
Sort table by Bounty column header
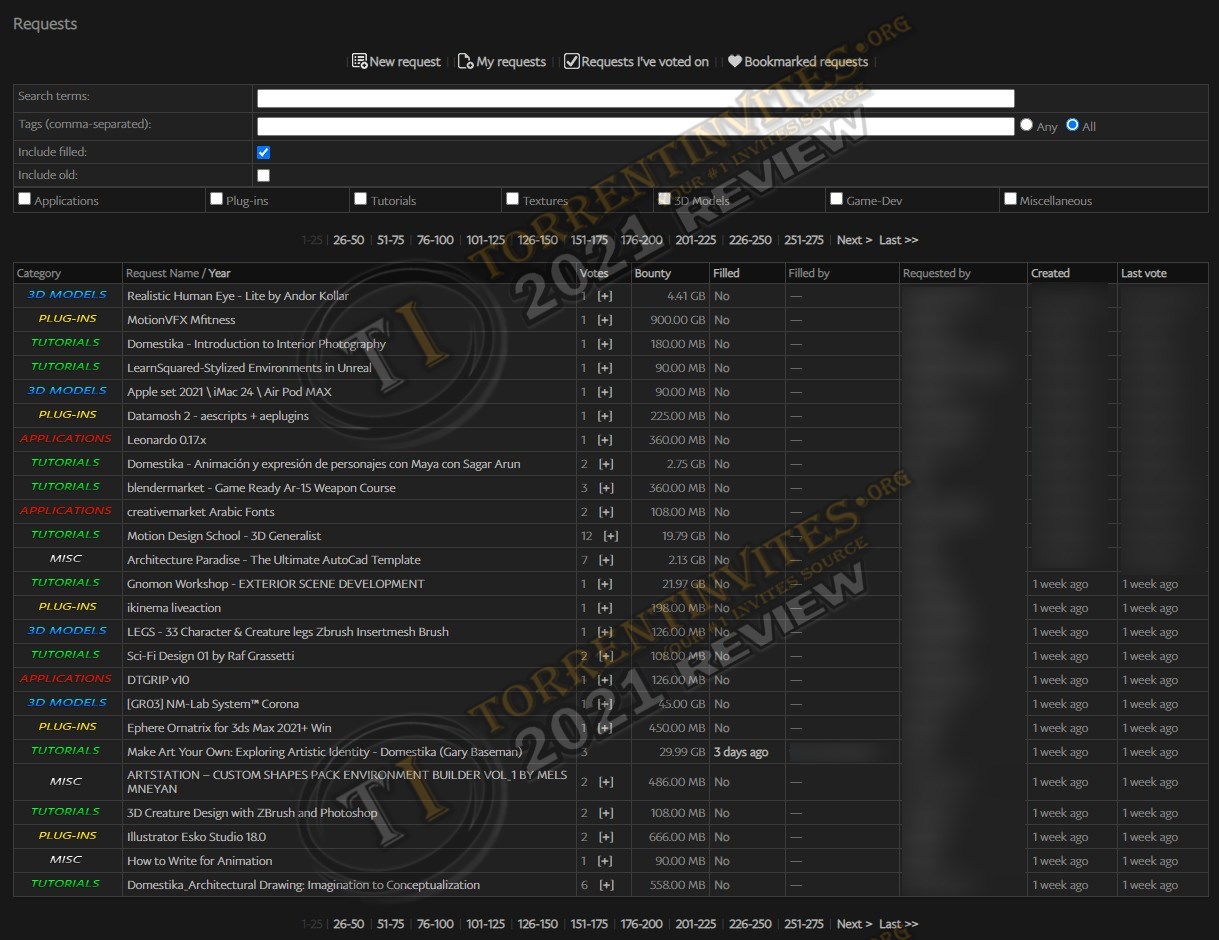[653, 273]
